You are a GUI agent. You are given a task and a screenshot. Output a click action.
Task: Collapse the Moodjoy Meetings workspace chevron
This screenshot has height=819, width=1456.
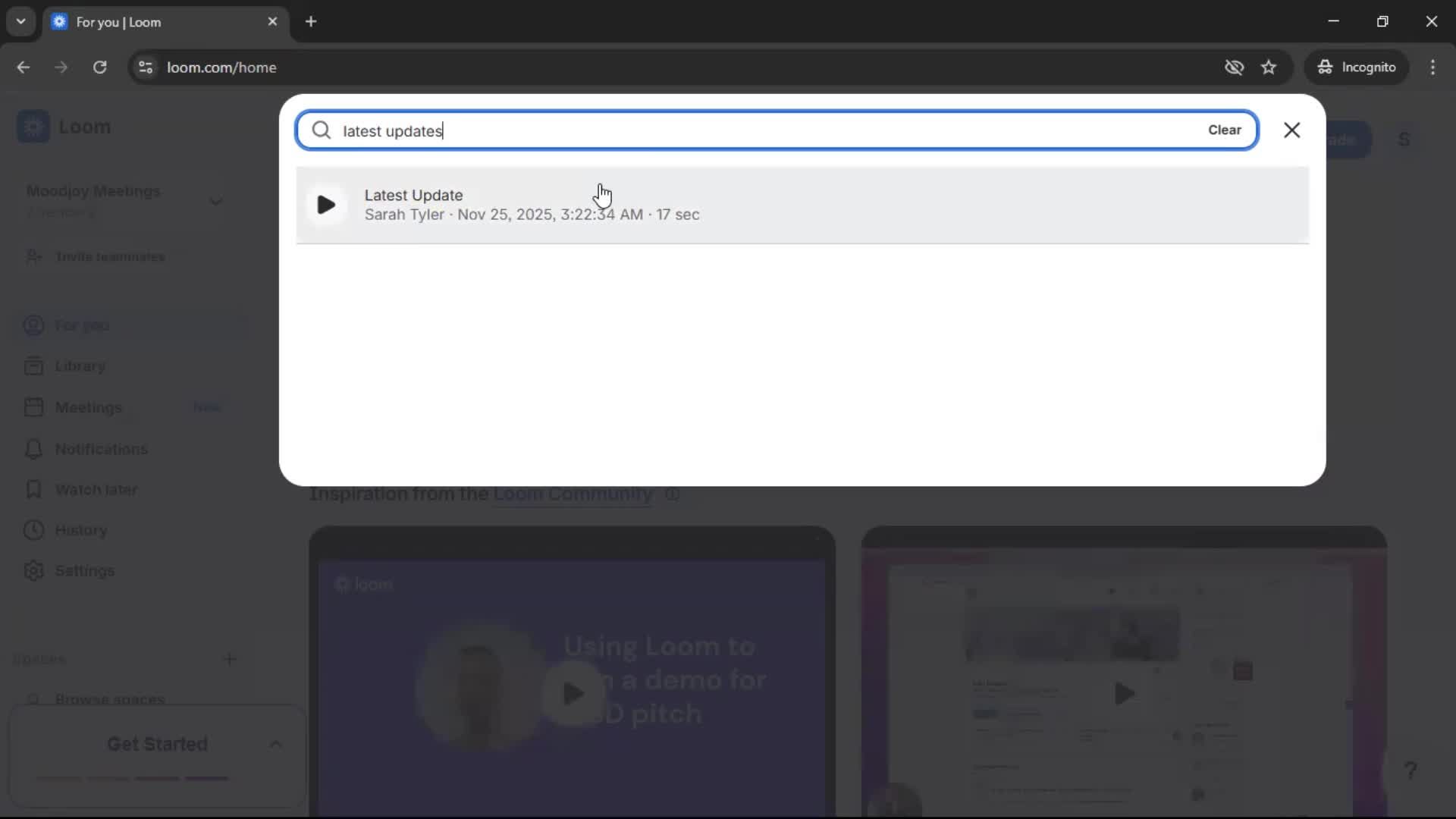click(x=216, y=201)
